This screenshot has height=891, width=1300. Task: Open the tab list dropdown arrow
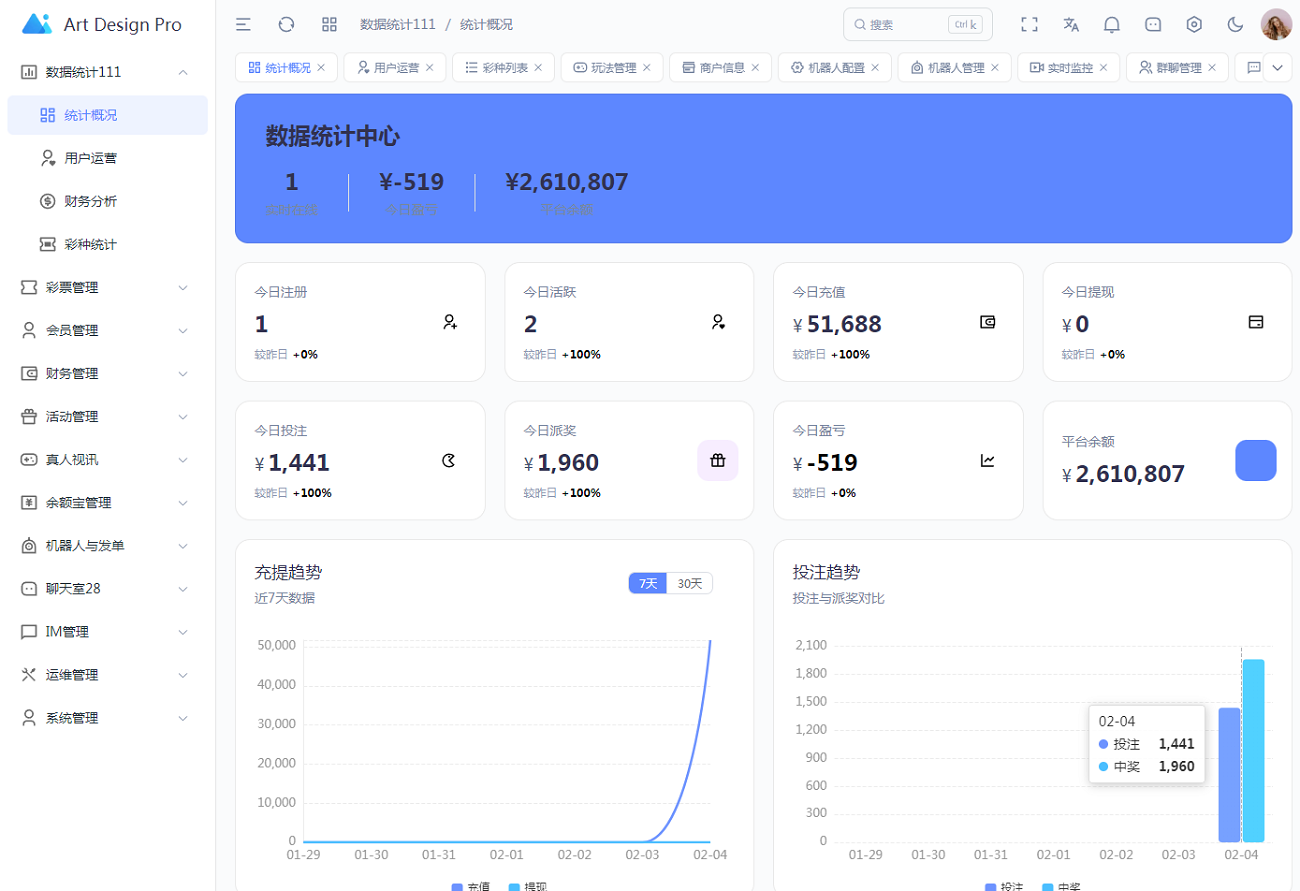point(1277,67)
